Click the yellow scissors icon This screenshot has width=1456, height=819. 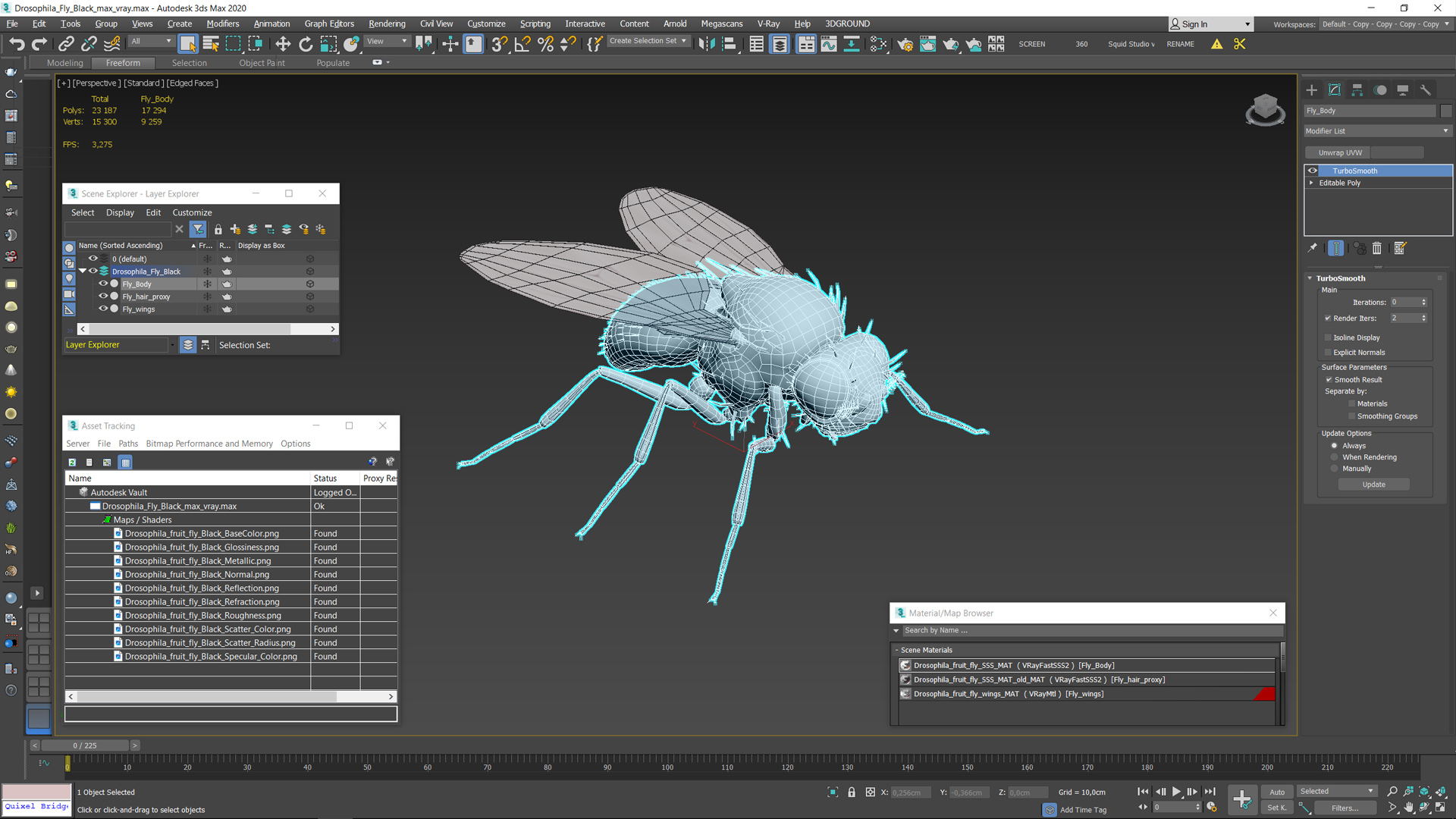point(1240,44)
